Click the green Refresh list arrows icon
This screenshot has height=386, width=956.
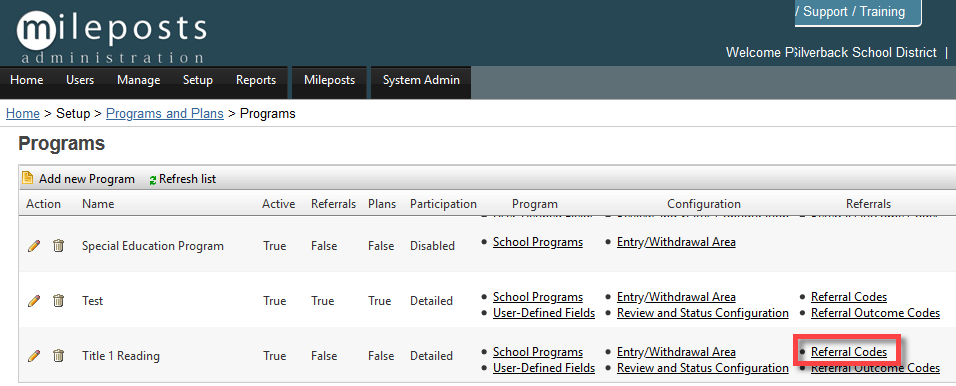[153, 180]
